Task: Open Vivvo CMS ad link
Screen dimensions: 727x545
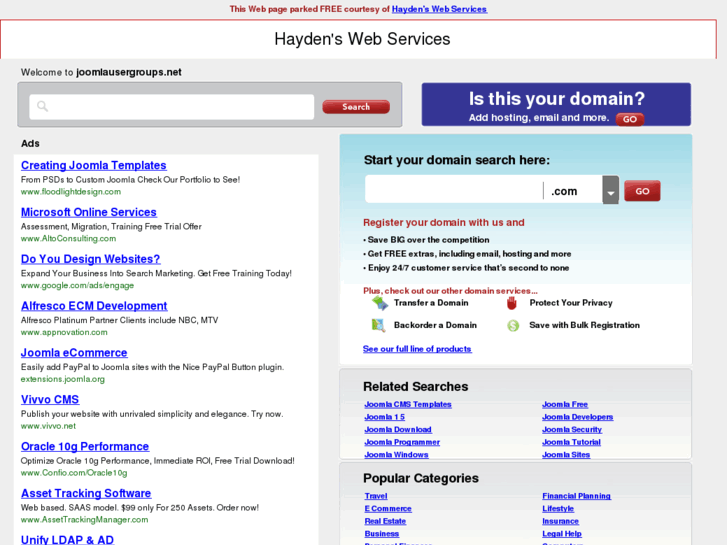Action: [50, 399]
